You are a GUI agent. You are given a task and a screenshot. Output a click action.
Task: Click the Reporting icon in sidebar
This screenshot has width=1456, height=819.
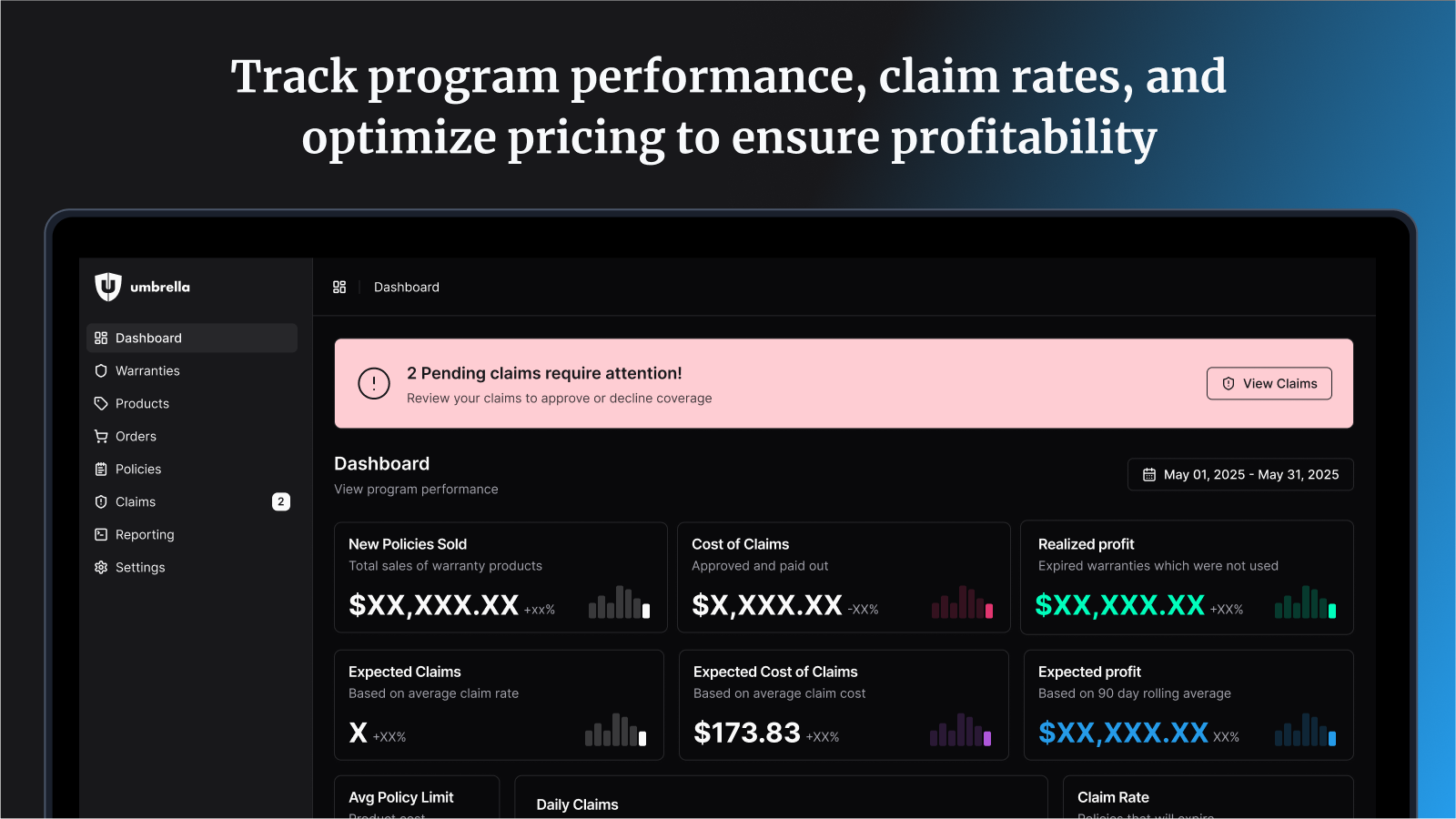(101, 534)
